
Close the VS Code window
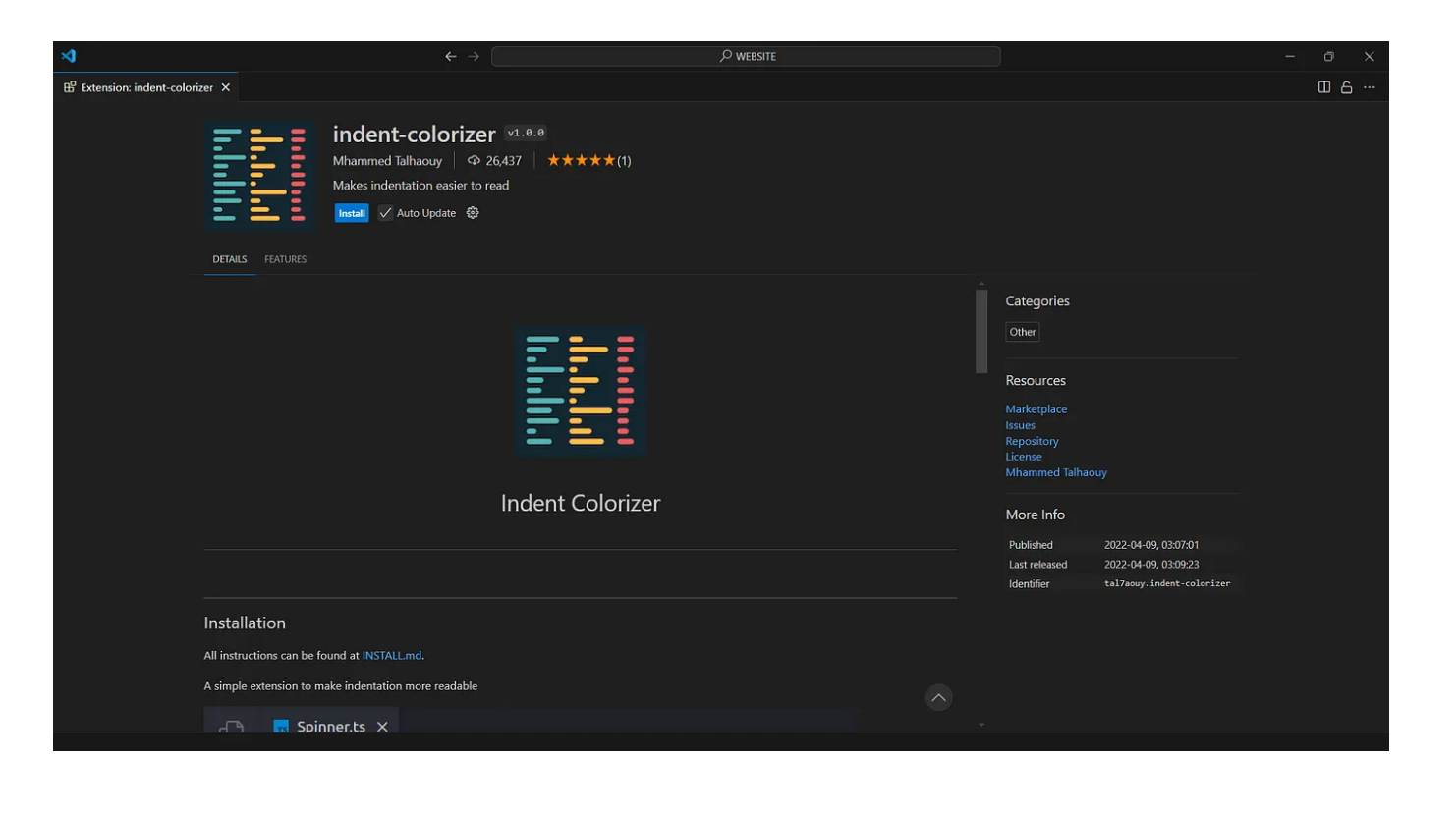1369,57
